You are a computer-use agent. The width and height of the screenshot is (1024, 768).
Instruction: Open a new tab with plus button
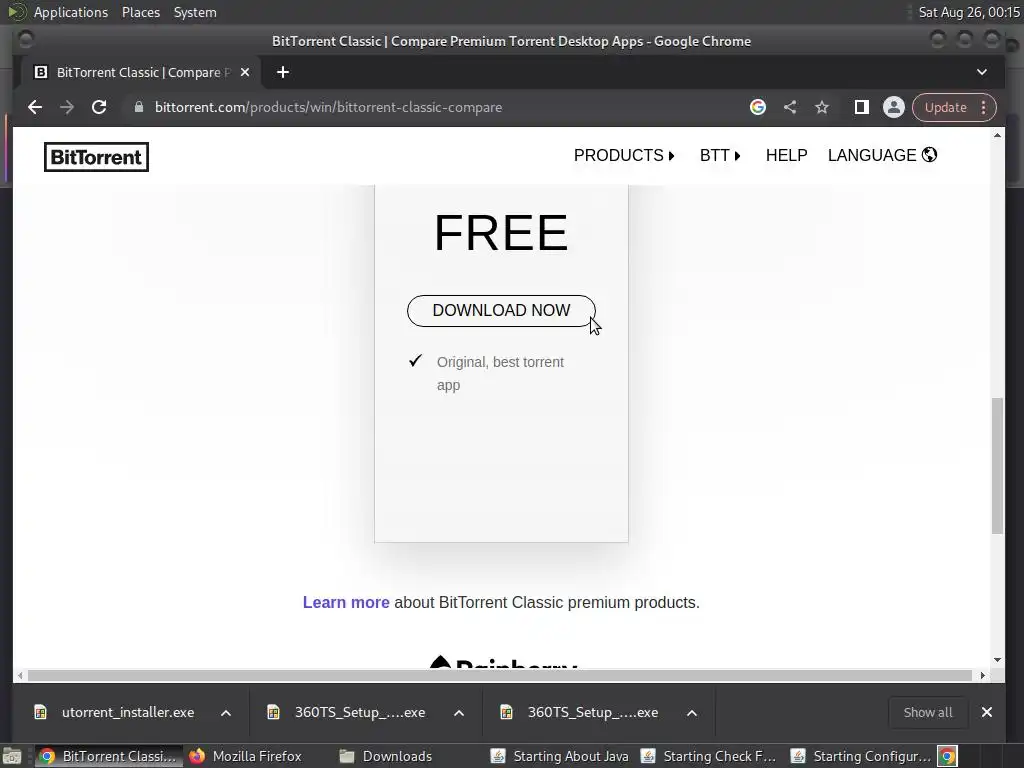(283, 72)
